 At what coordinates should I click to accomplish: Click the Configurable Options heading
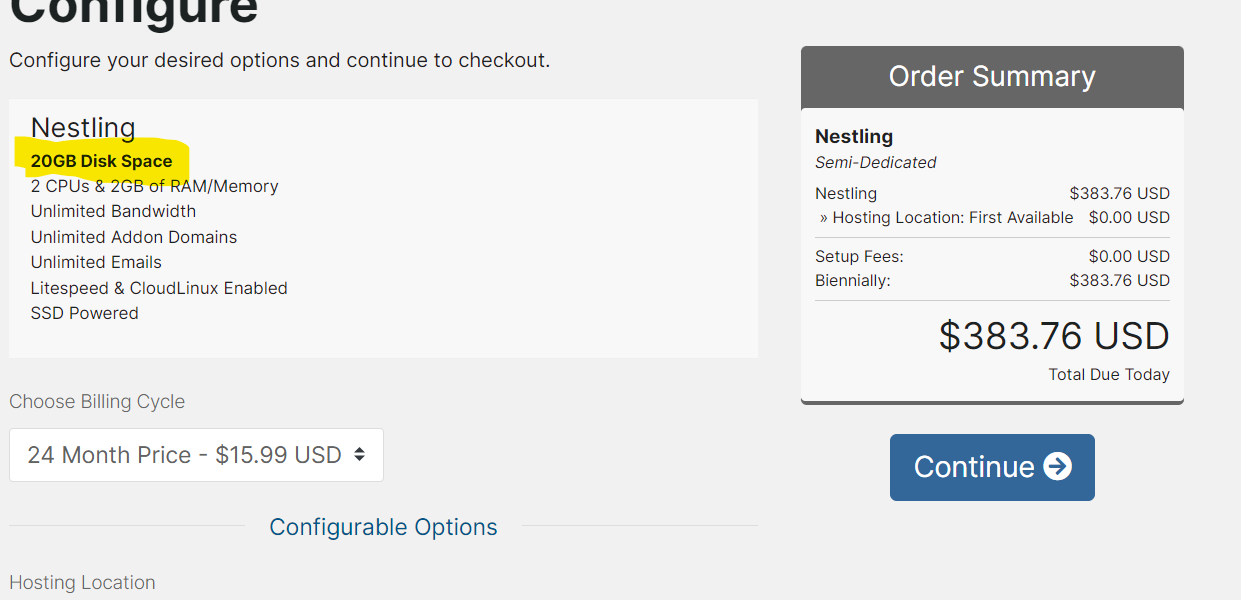[x=383, y=527]
